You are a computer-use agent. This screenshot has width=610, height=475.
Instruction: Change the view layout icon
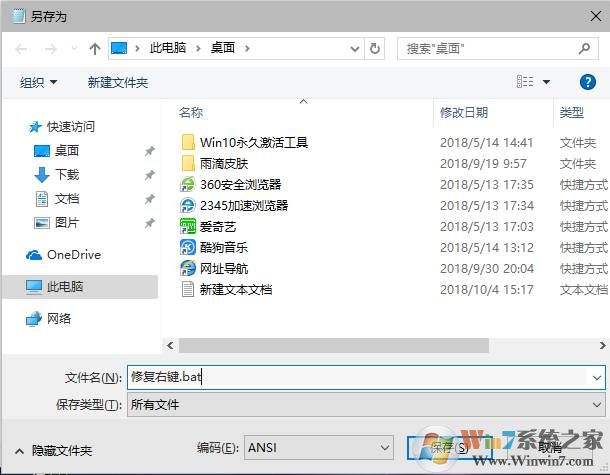click(524, 82)
